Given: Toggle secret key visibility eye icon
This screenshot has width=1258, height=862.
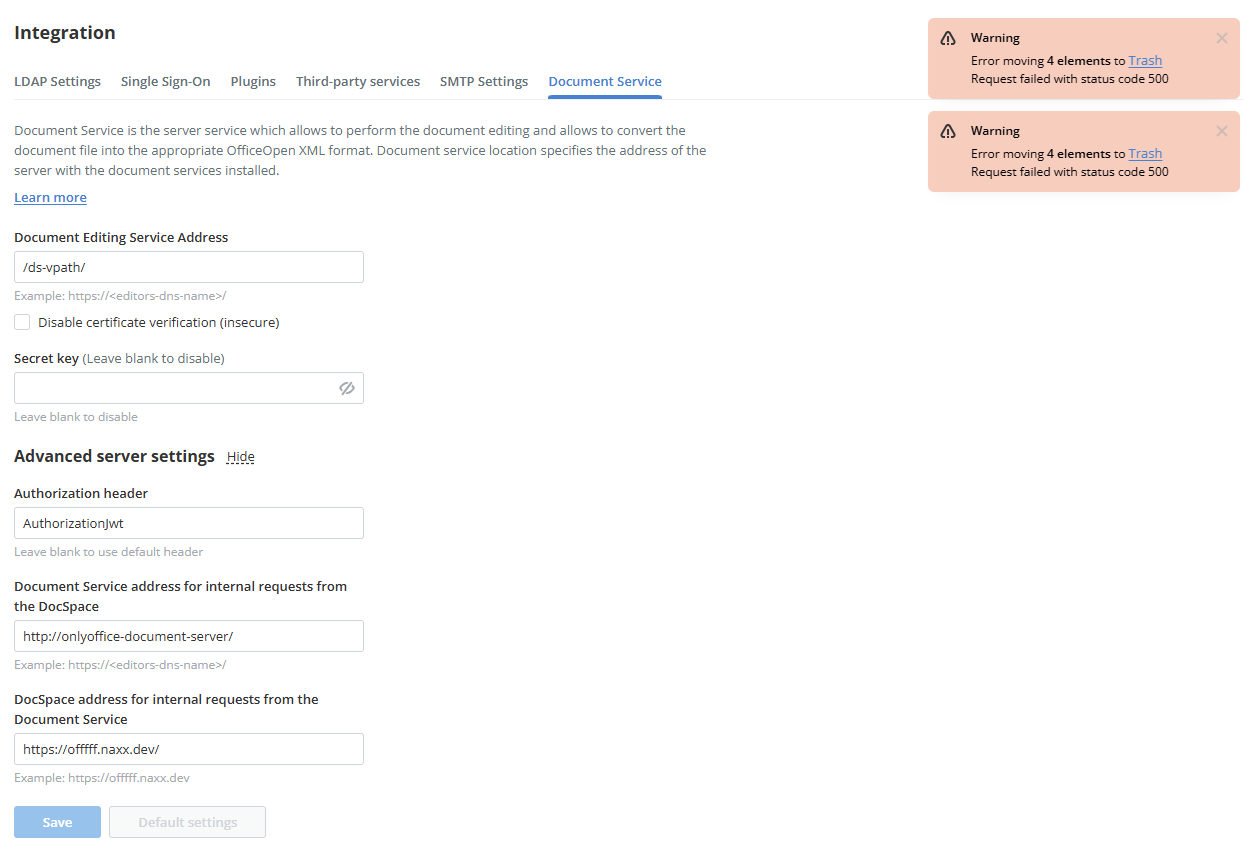Looking at the screenshot, I should pyautogui.click(x=347, y=388).
